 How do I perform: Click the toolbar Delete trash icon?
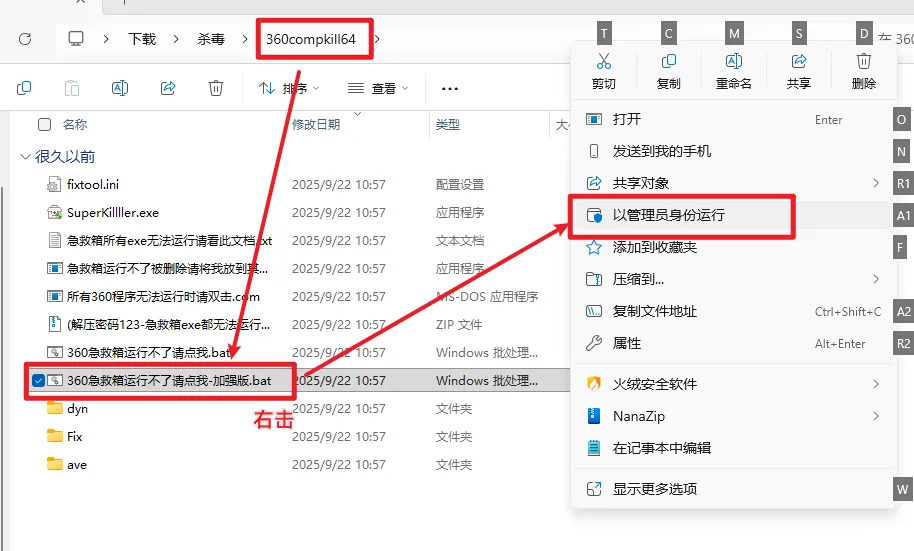pyautogui.click(x=216, y=88)
